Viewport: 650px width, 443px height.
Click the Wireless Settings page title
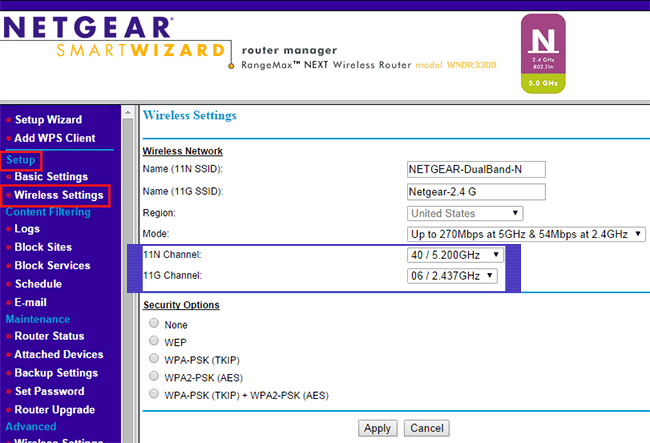[189, 115]
